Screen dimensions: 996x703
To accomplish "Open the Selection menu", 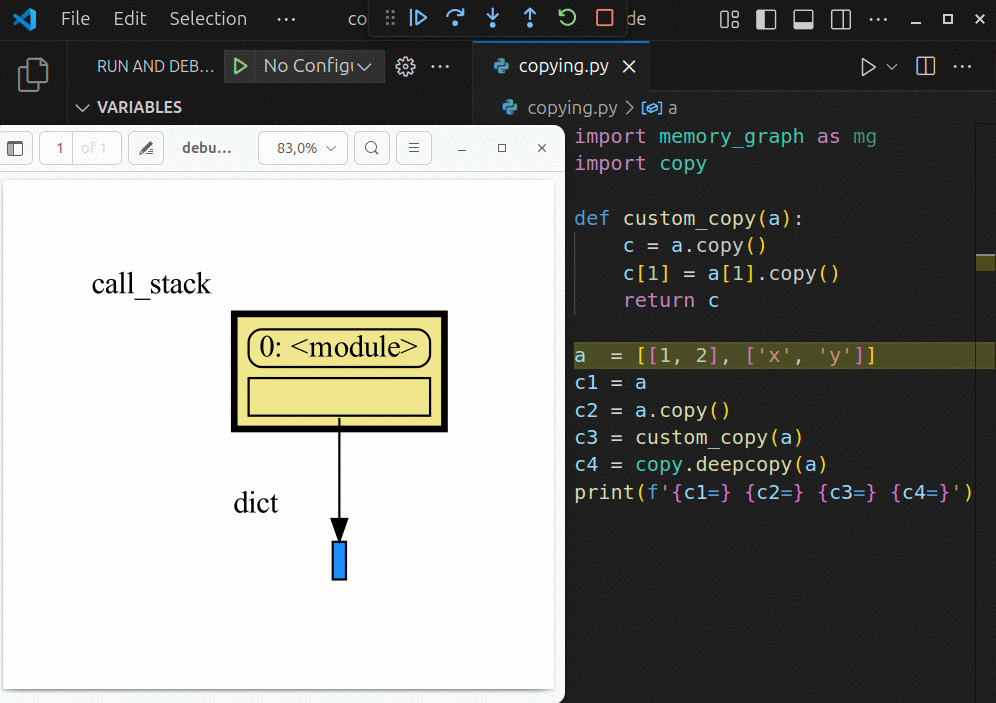I will pos(207,18).
